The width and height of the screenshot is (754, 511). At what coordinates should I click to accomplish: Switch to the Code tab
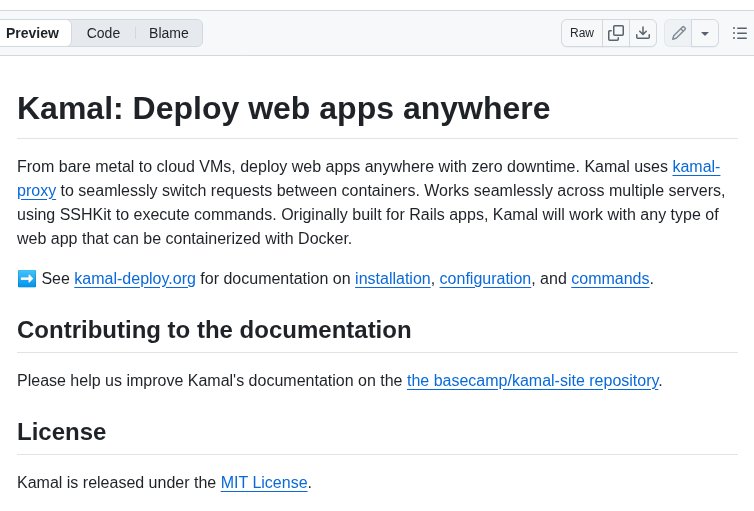pyautogui.click(x=103, y=33)
